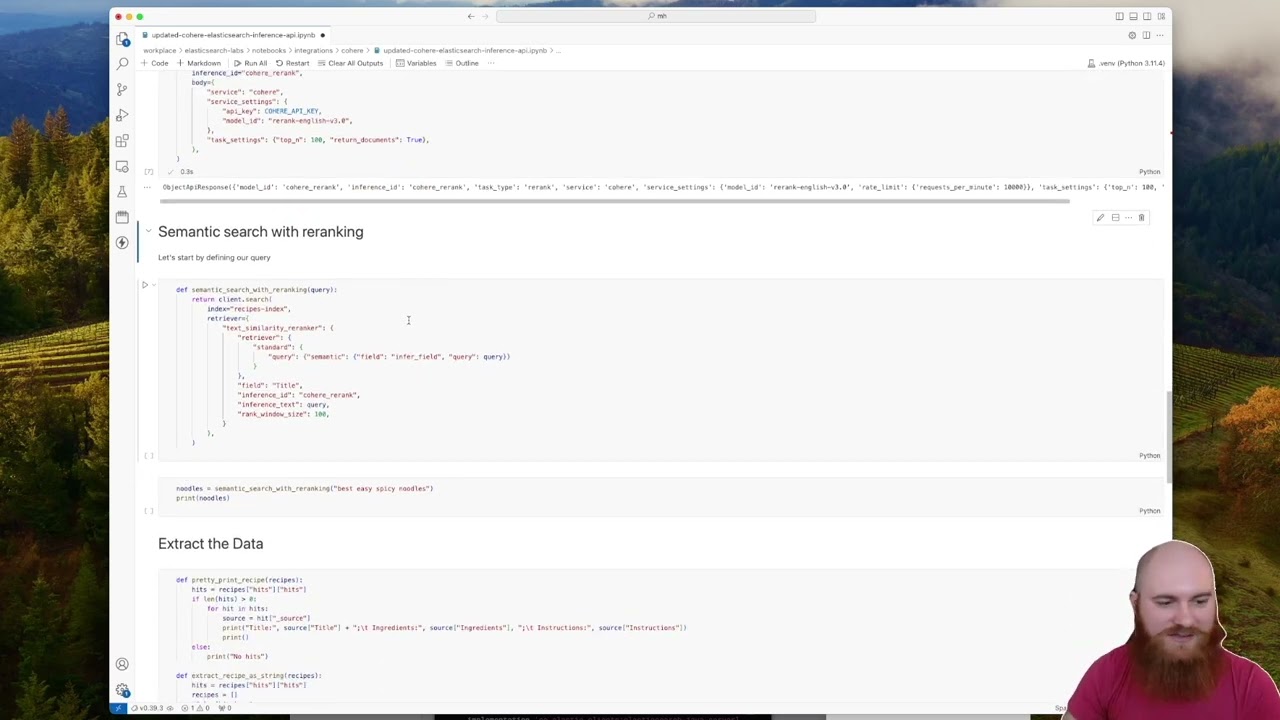Click the integrations breadcrumb
The width and height of the screenshot is (1280, 720).
pyautogui.click(x=313, y=50)
